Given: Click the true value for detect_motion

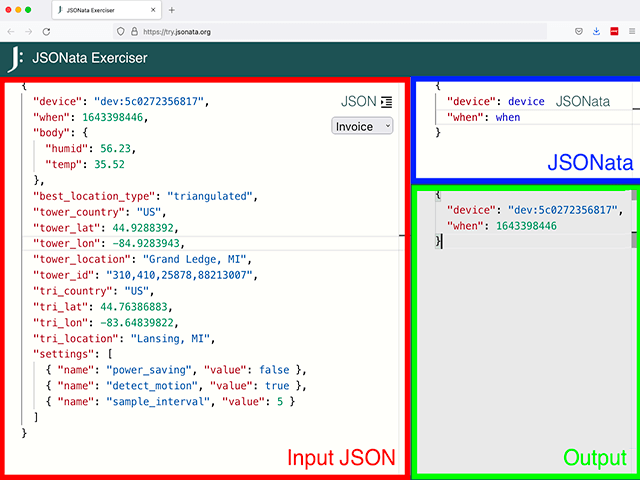Looking at the screenshot, I should coord(277,386).
